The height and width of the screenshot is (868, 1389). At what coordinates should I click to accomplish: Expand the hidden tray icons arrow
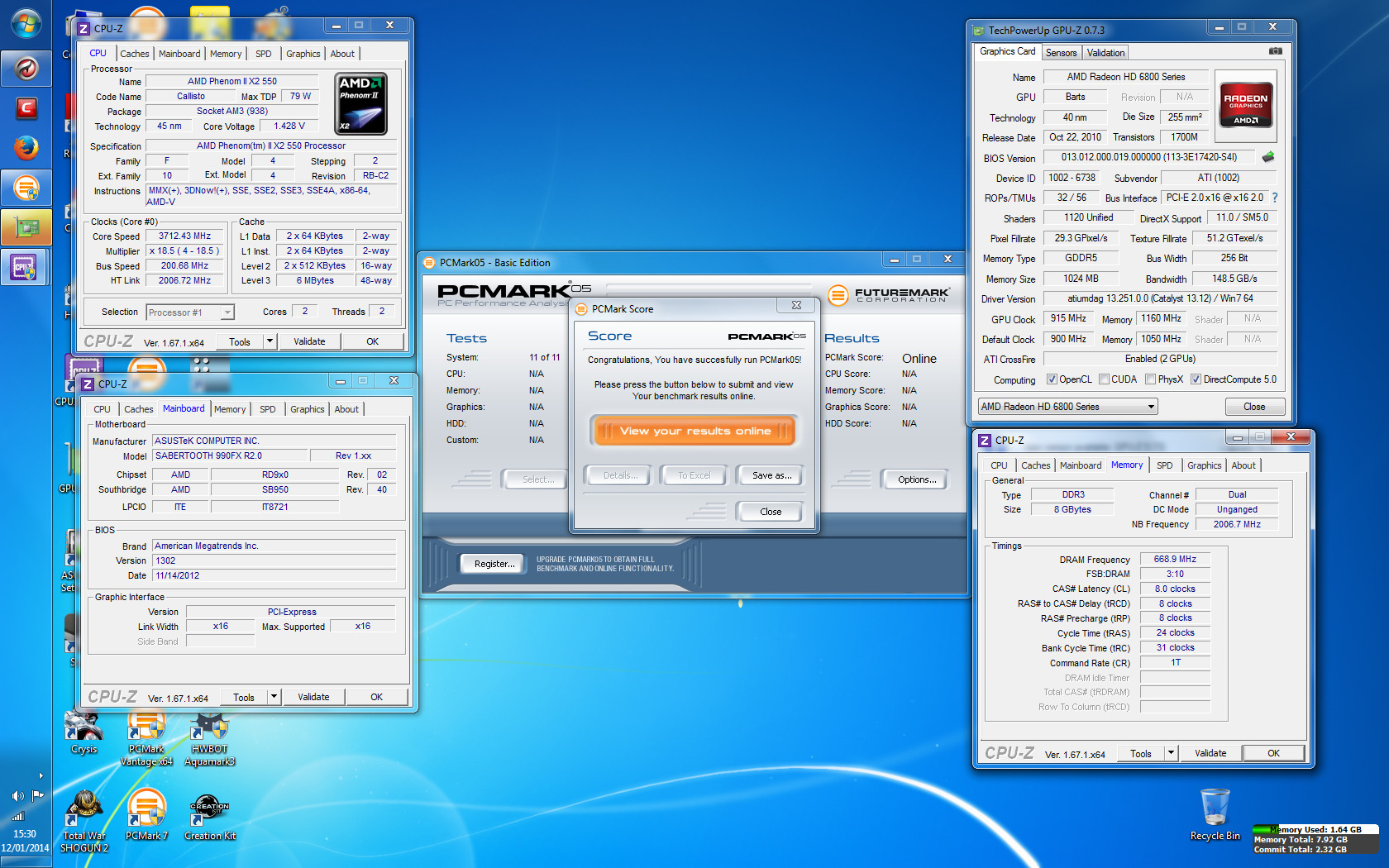coord(41,775)
